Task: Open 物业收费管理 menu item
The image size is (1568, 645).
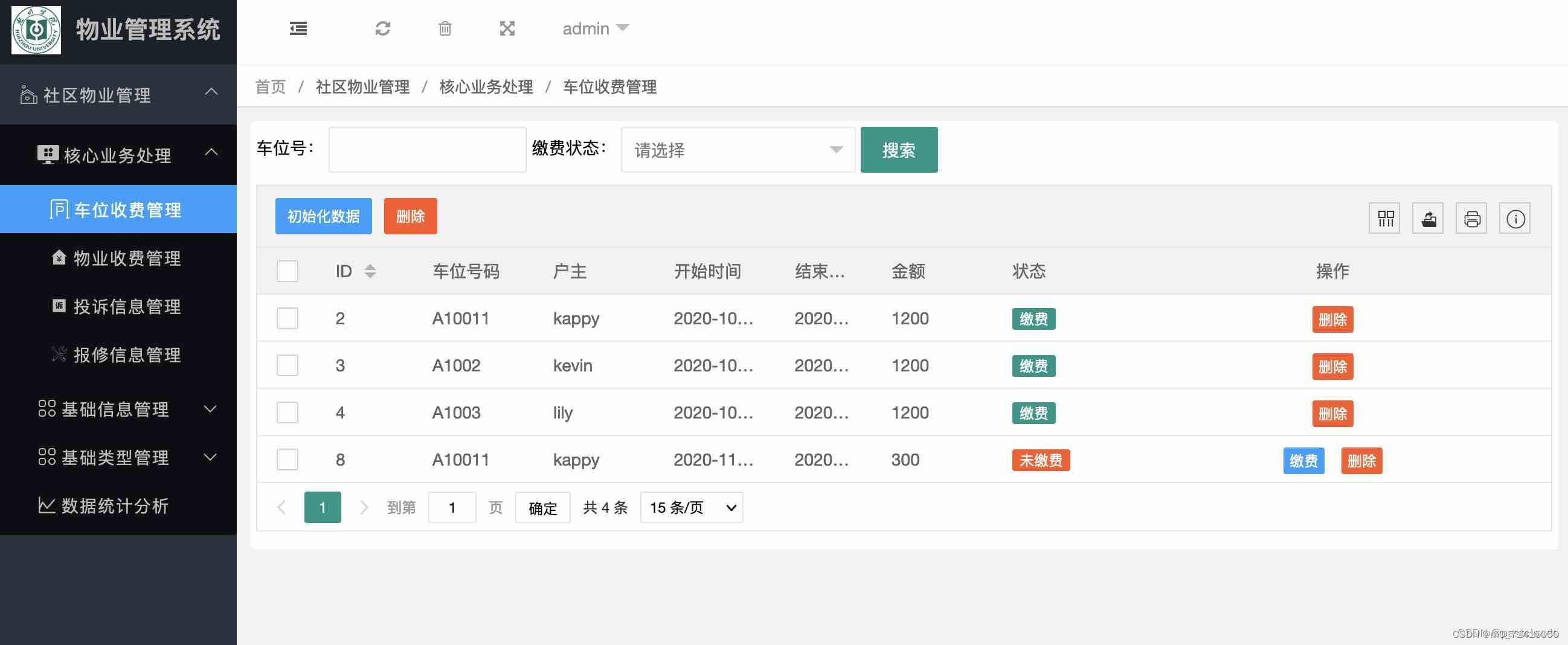Action: click(118, 257)
